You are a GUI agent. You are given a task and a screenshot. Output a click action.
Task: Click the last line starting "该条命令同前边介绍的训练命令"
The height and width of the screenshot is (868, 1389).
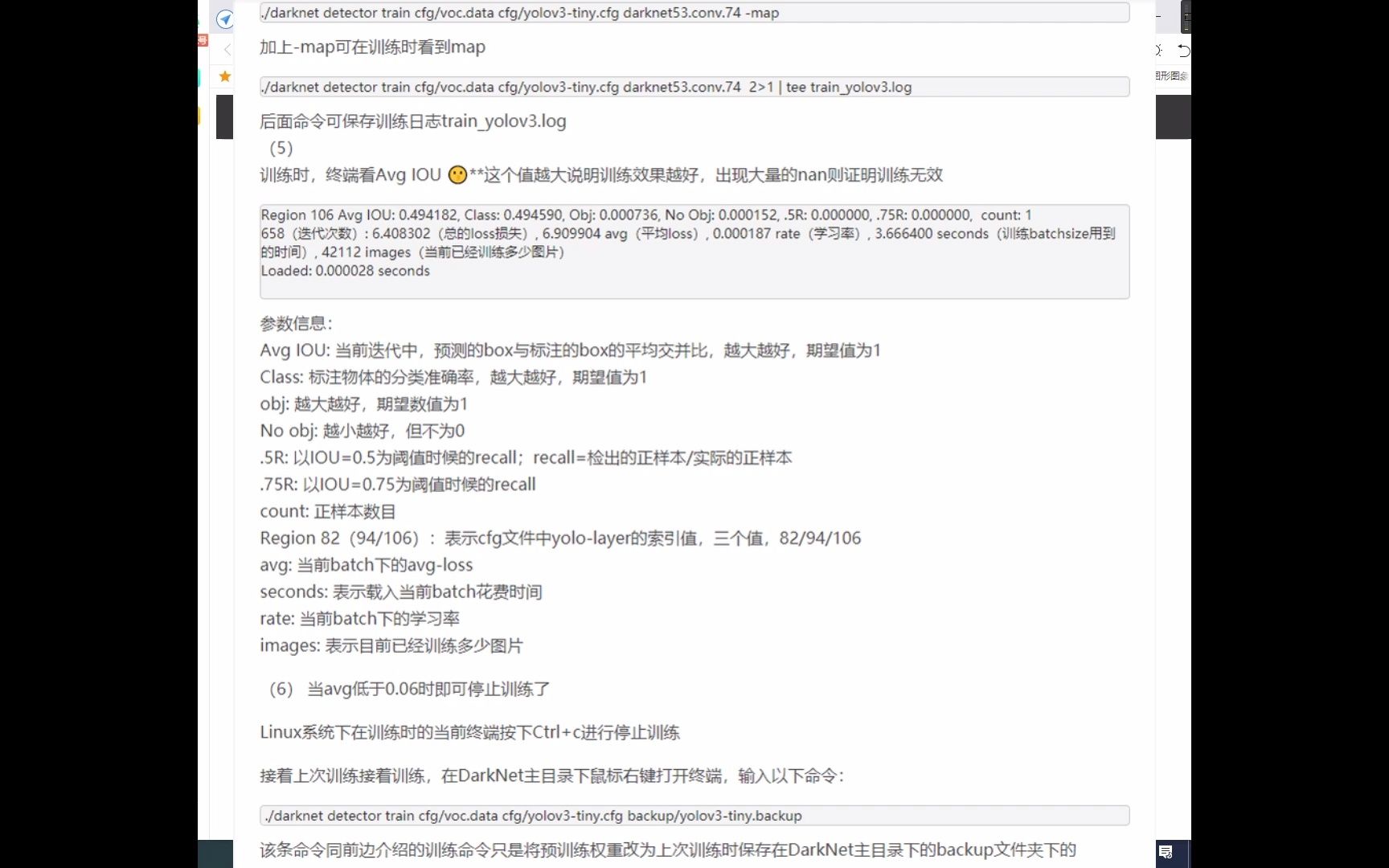pyautogui.click(x=667, y=850)
